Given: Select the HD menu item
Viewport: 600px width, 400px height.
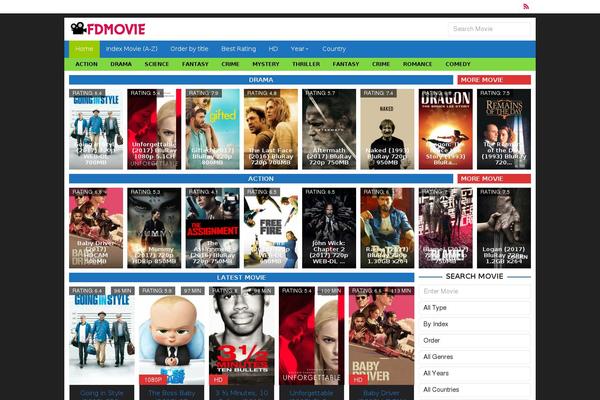Looking at the screenshot, I should point(273,49).
